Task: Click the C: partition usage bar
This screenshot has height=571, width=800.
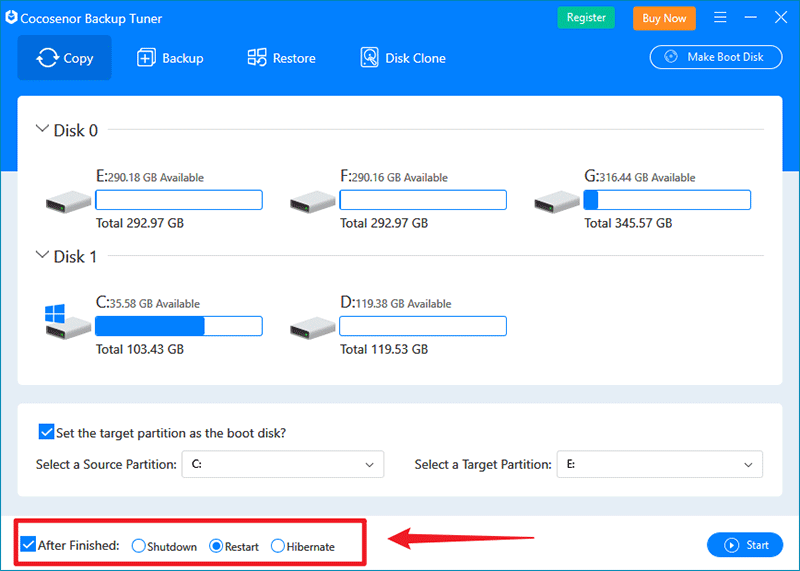Action: [179, 326]
